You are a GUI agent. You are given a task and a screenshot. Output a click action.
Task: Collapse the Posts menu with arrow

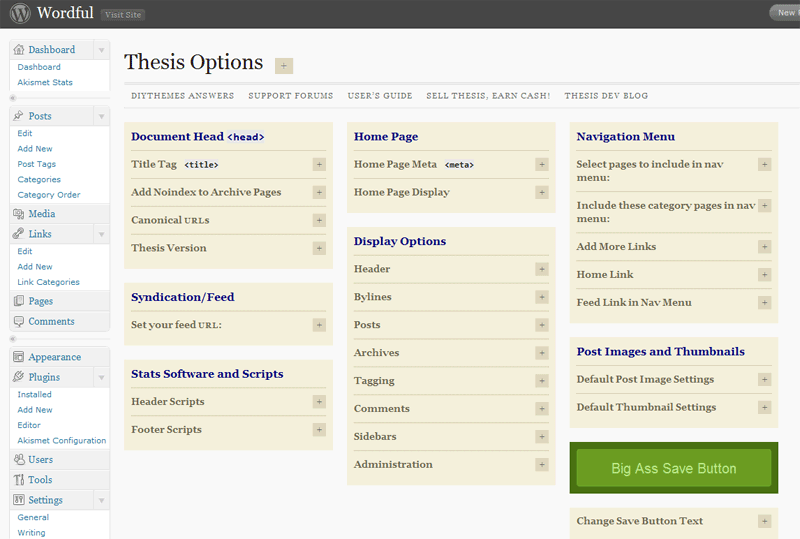(x=100, y=116)
